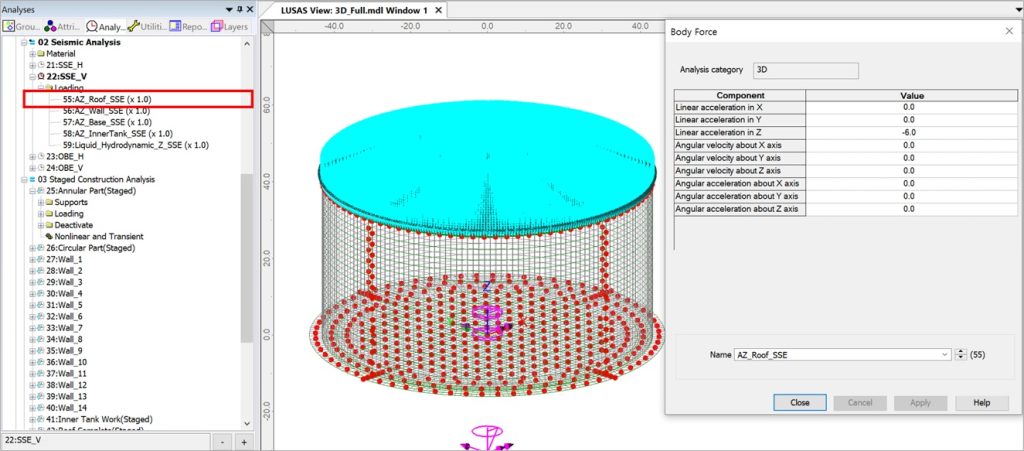Click the minus button beside 22:SSE_V field
1024x451 pixels.
coord(223,441)
